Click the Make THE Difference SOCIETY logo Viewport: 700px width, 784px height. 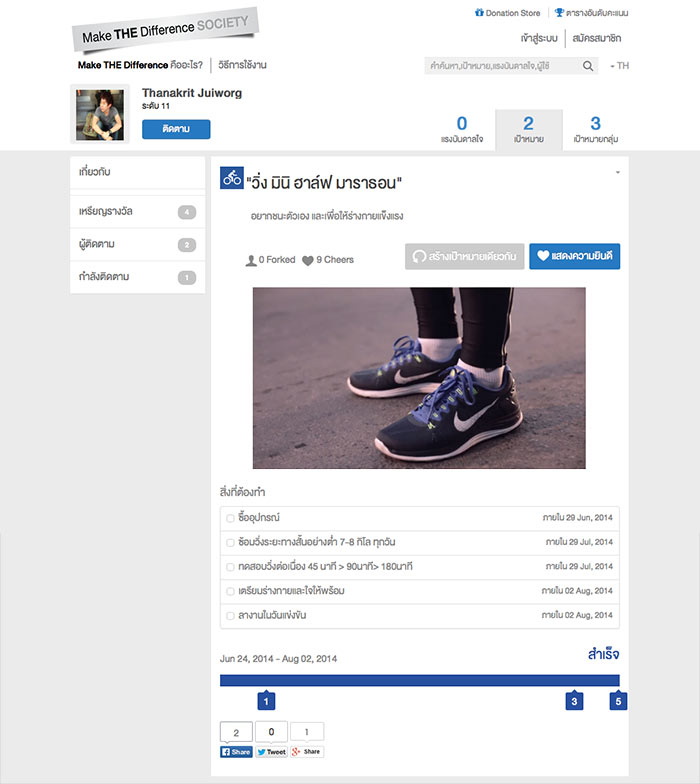click(165, 30)
